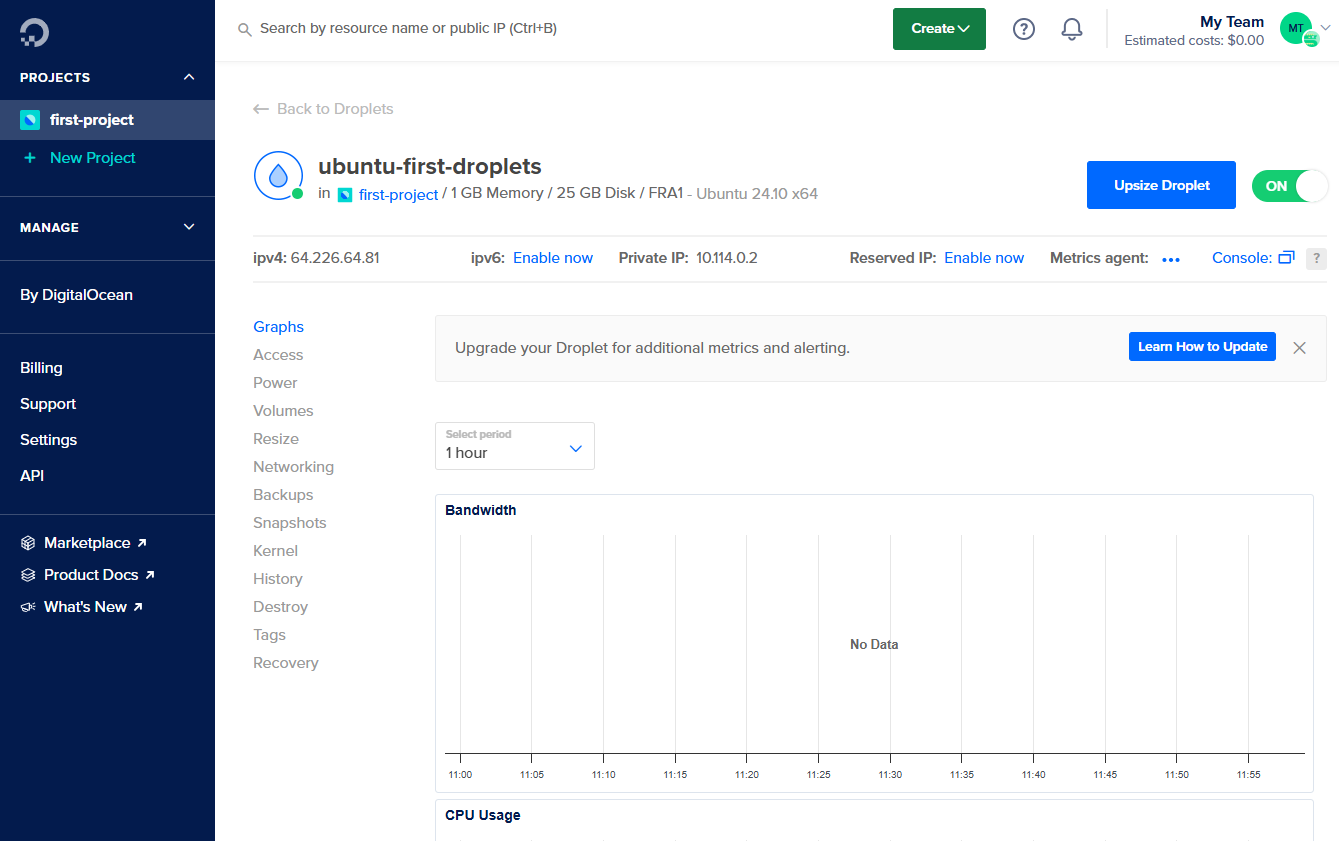This screenshot has width=1339, height=841.
Task: Click the first-project link under droplet name
Action: click(x=398, y=195)
